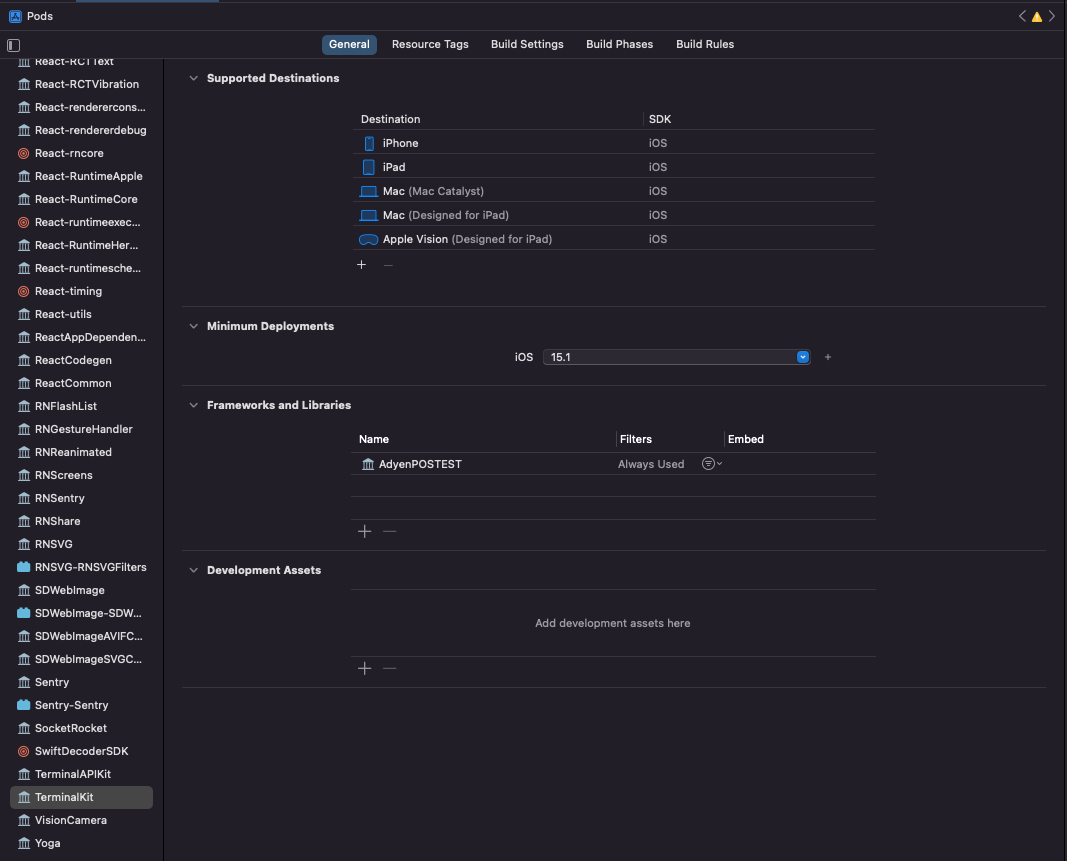Click RNSVG-RNSVGFilters bundle icon

click(23, 567)
